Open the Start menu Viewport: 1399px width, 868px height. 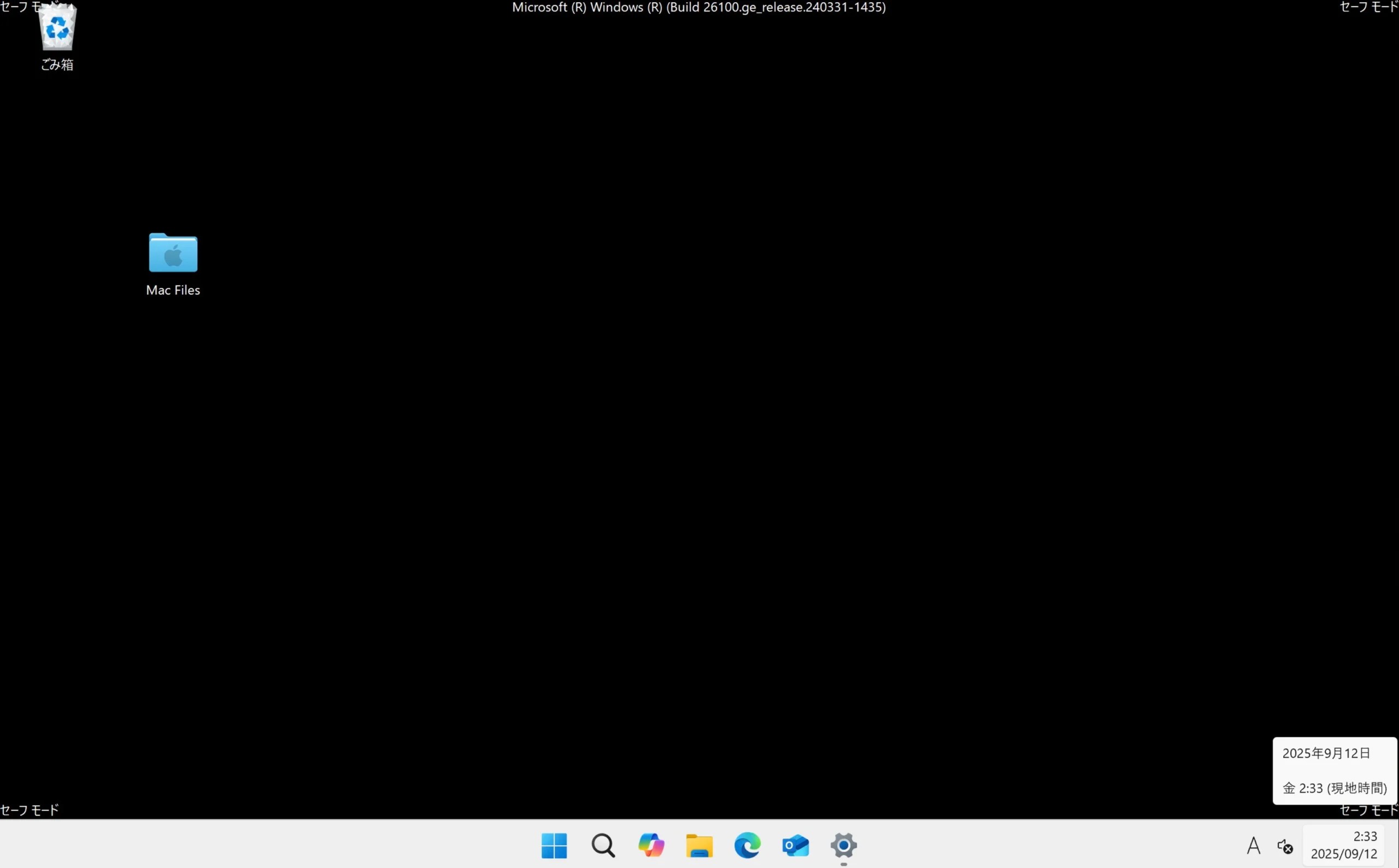pyautogui.click(x=553, y=846)
